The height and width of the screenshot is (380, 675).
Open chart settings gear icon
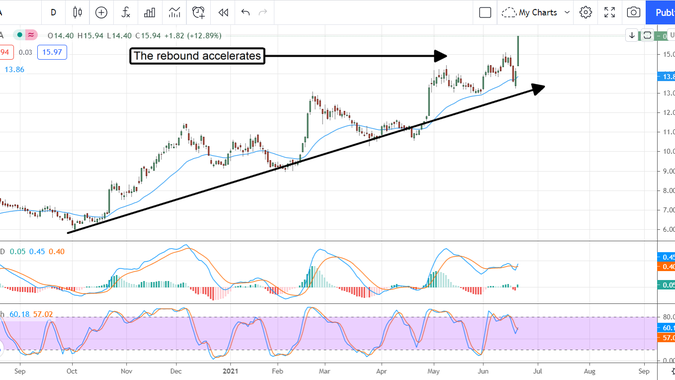pos(585,12)
